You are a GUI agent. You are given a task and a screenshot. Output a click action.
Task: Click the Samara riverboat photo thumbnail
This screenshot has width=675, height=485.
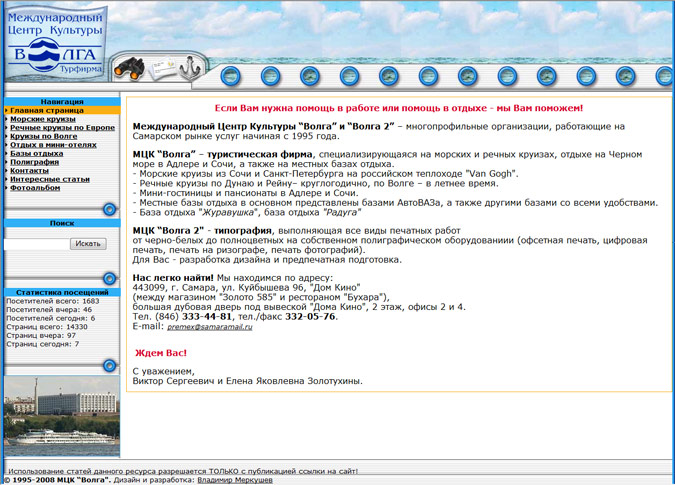coord(62,416)
